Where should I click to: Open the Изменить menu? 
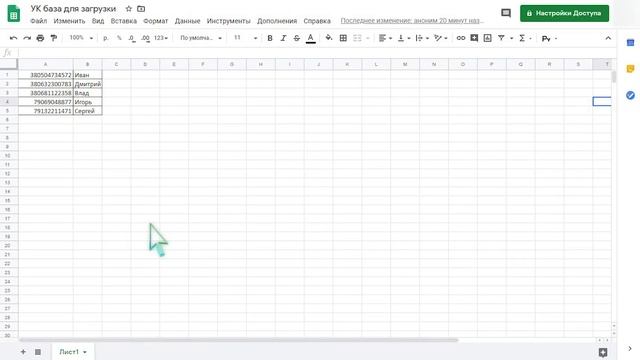[69, 21]
